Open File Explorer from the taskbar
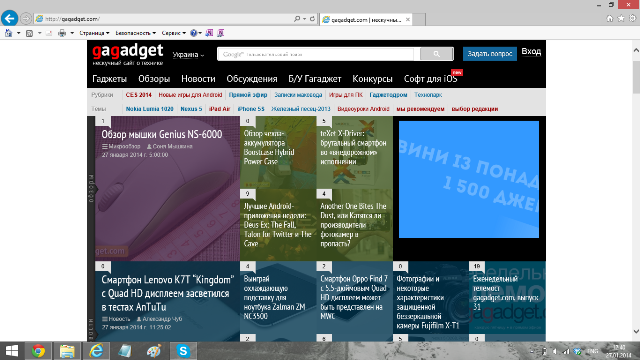 point(67,351)
